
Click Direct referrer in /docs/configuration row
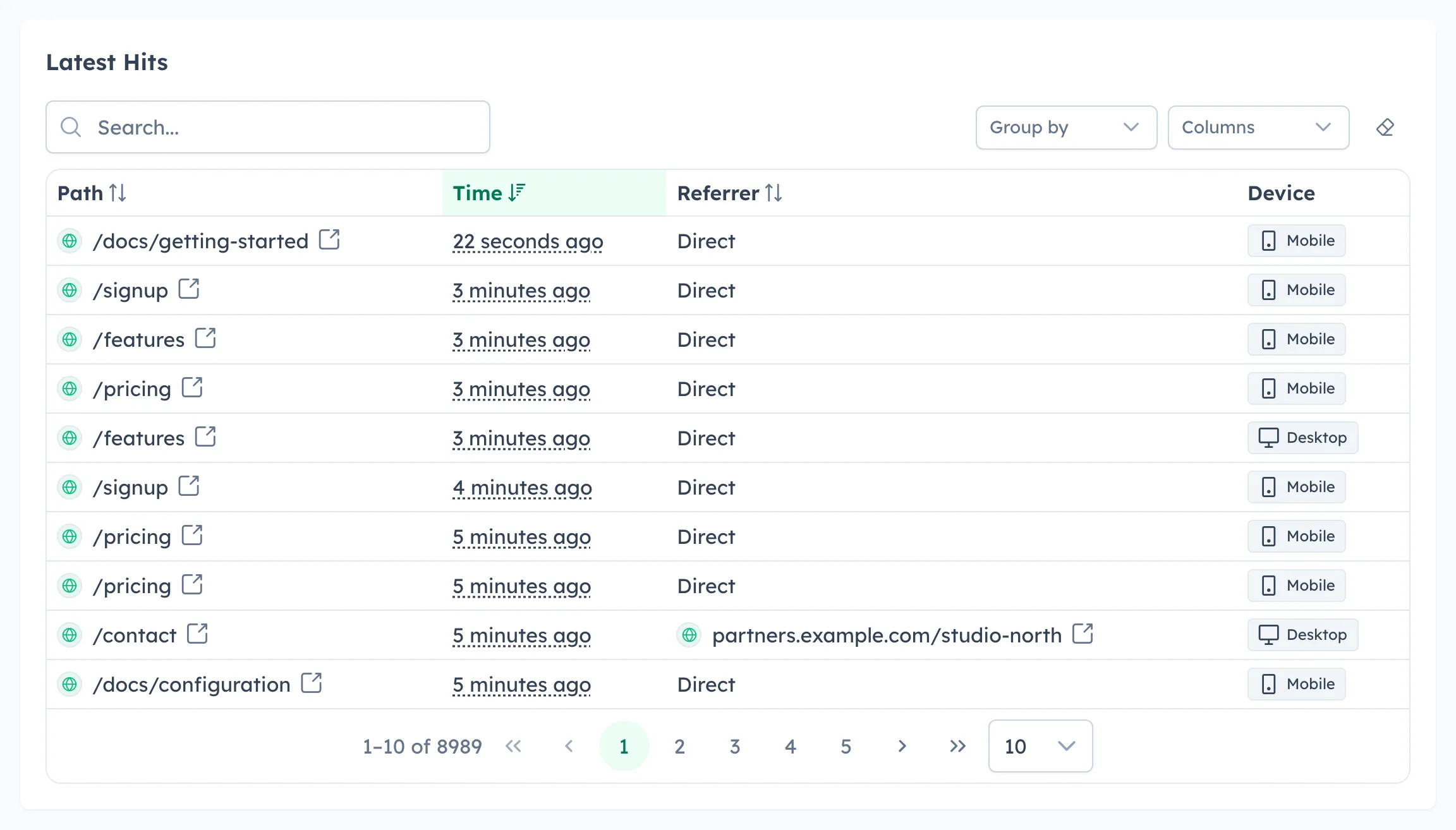706,684
